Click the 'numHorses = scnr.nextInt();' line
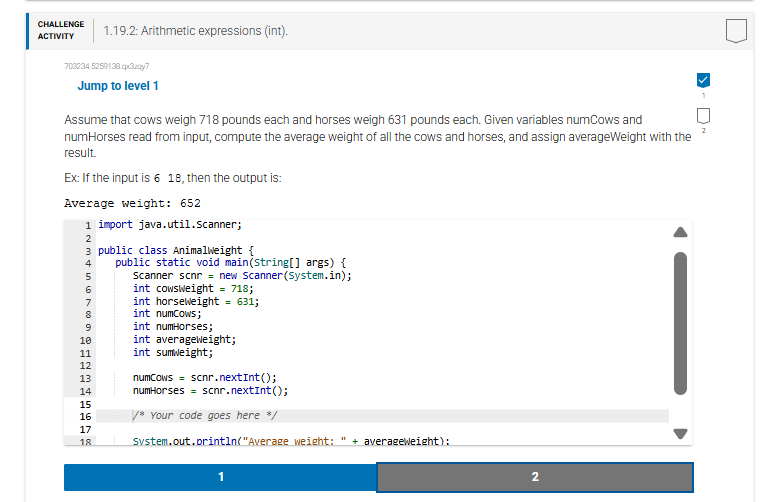The width and height of the screenshot is (772, 502). pyautogui.click(x=211, y=391)
